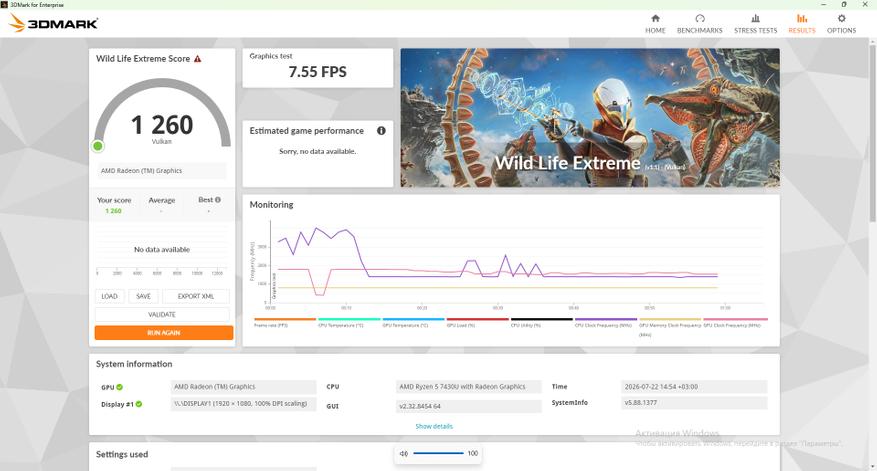877x471 pixels.
Task: Open the Options tab
Action: 841,23
